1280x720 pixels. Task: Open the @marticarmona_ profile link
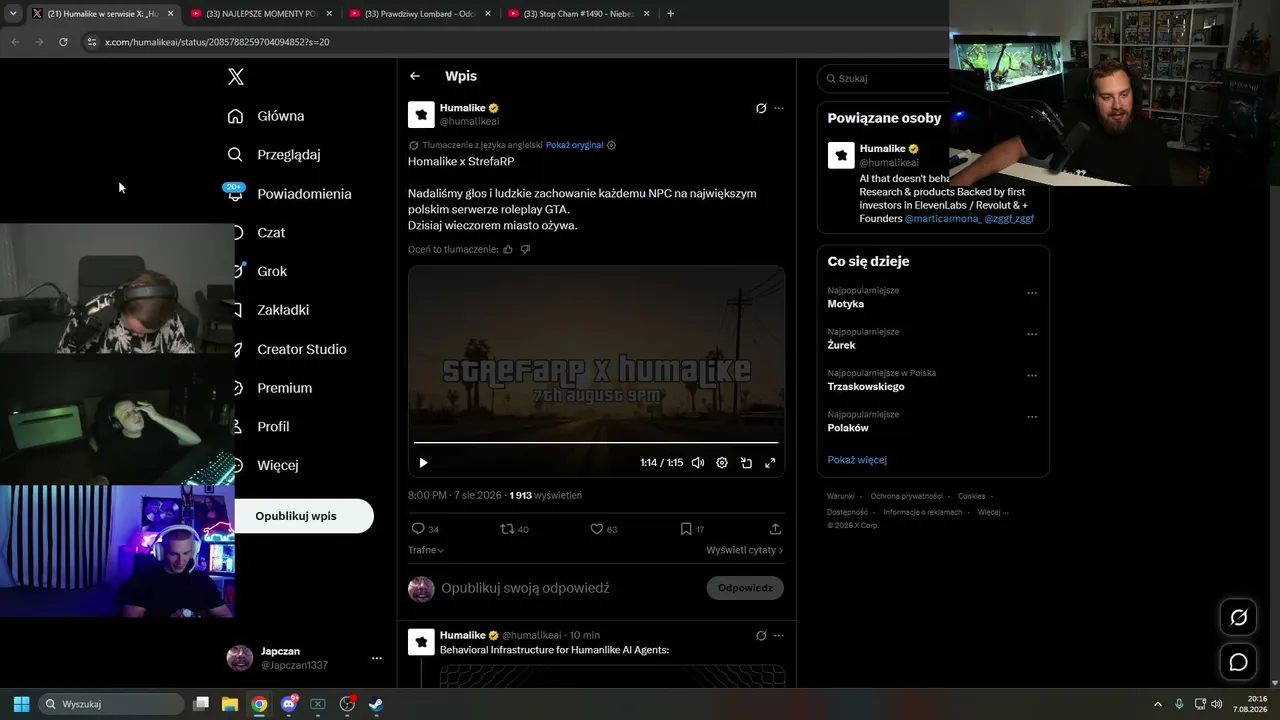pos(942,218)
